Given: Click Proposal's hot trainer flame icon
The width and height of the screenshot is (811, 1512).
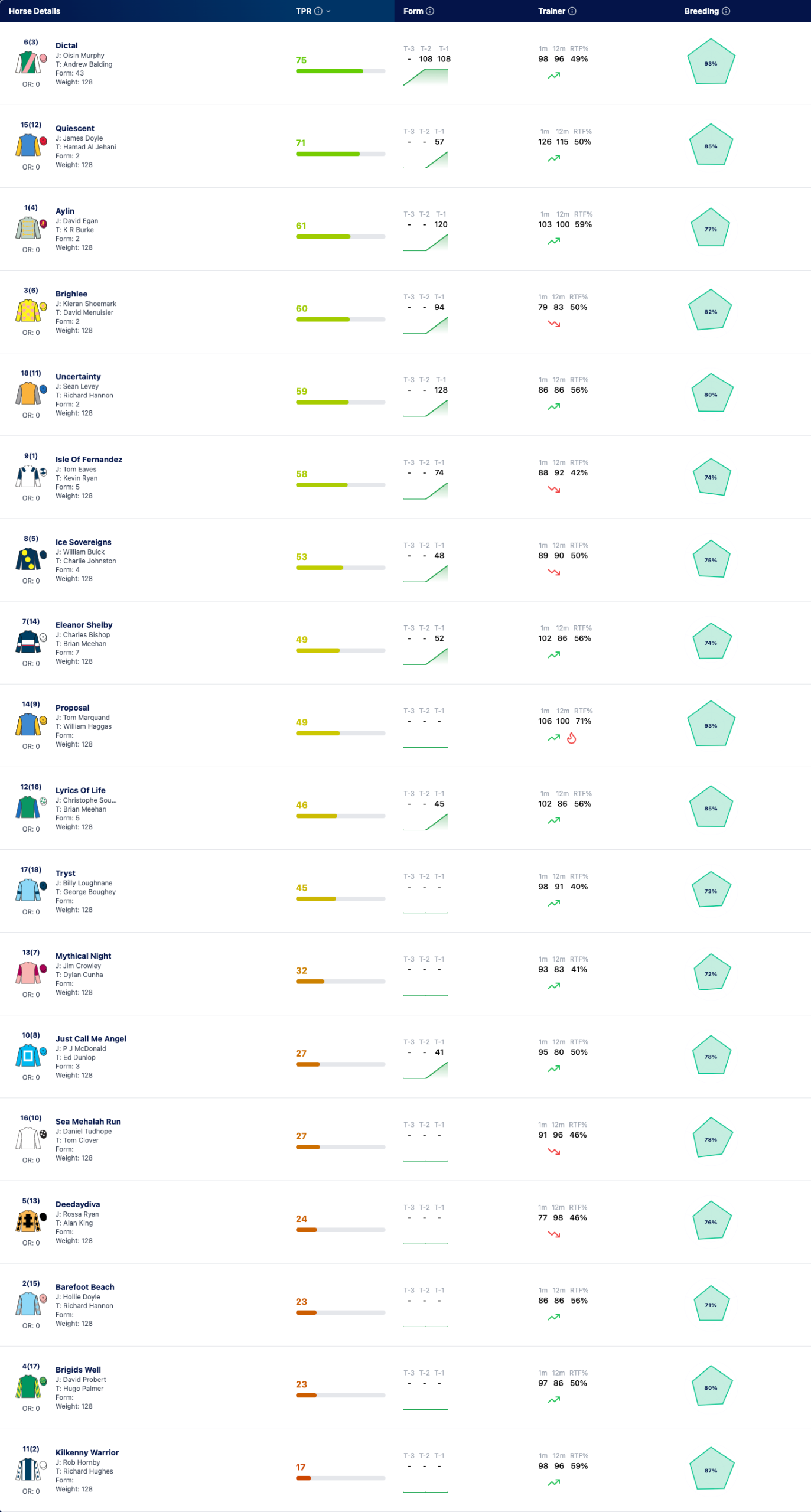Looking at the screenshot, I should pos(571,738).
